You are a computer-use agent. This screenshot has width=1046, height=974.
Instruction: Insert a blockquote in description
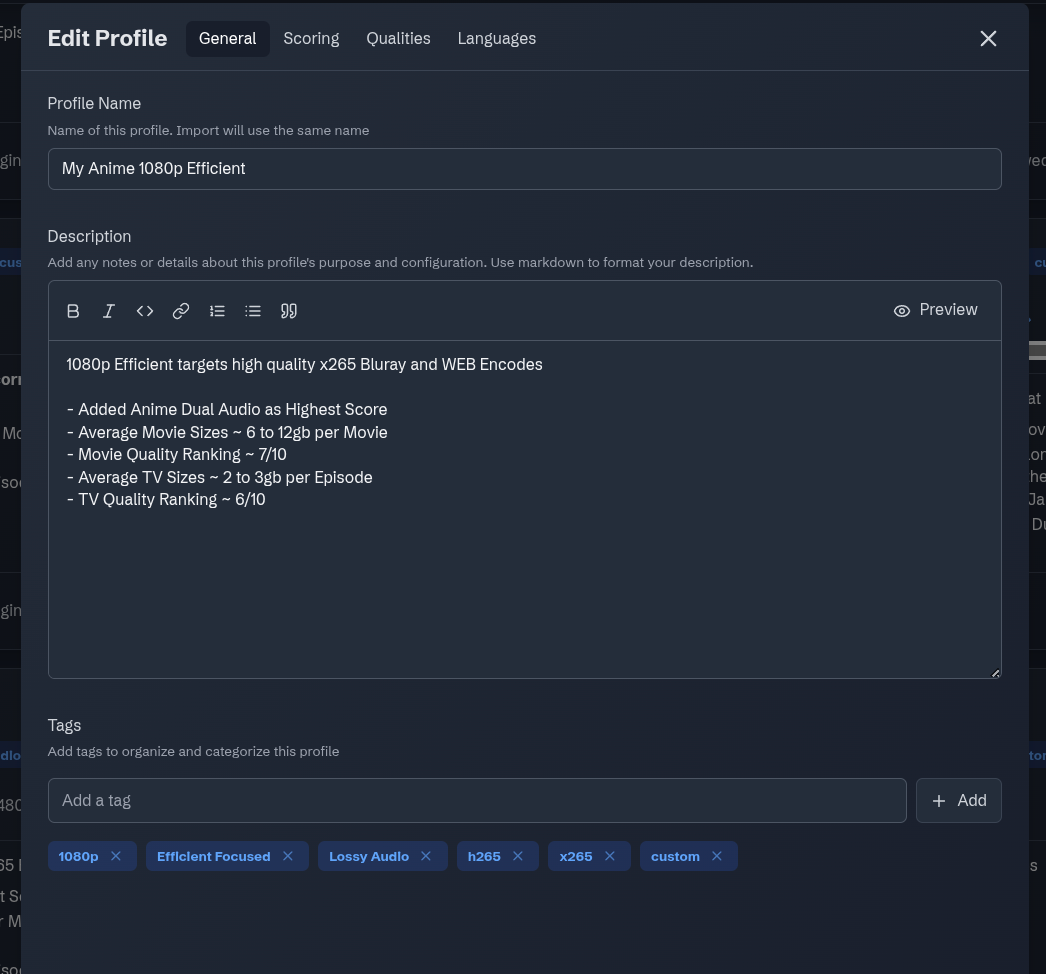289,311
